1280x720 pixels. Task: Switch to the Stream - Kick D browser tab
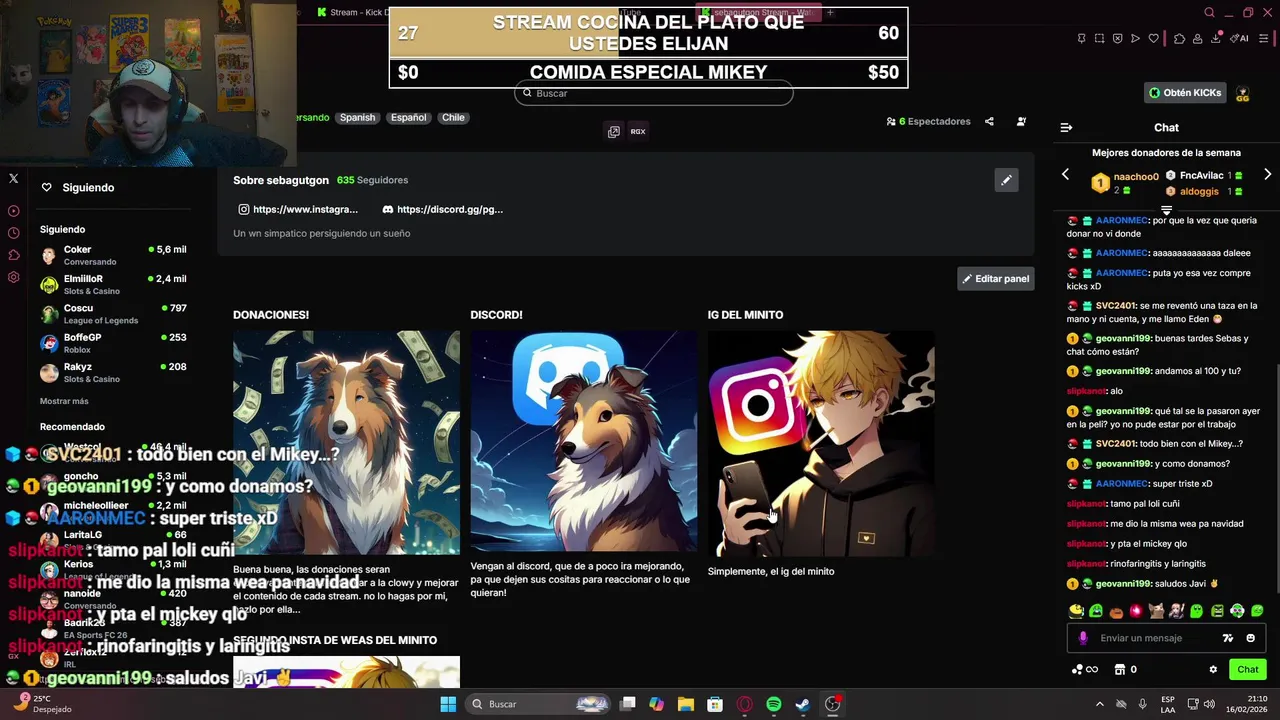pyautogui.click(x=355, y=13)
